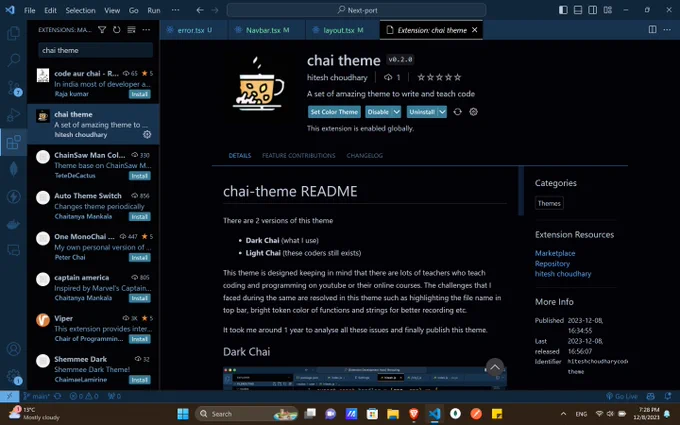Image resolution: width=680 pixels, height=425 pixels.
Task: Open the Explorer view in activity bar
Action: pos(13,33)
